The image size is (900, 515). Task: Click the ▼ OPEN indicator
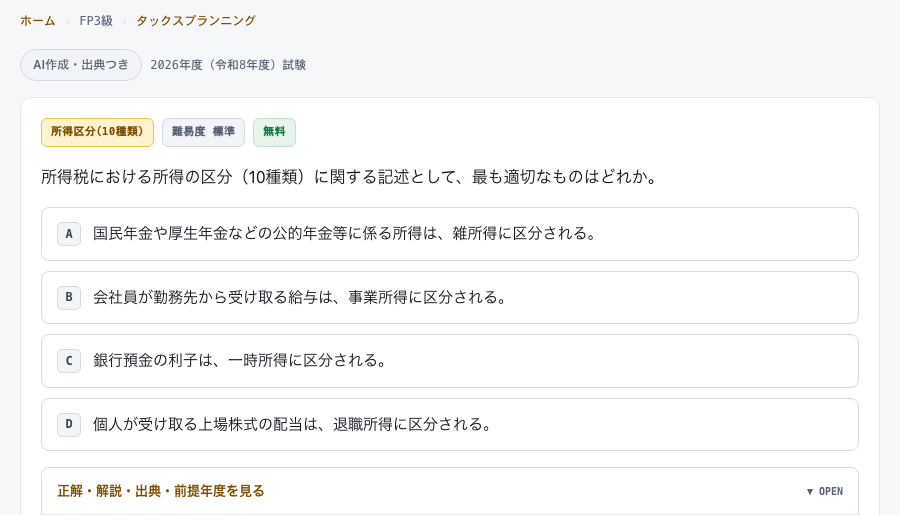tap(825, 491)
